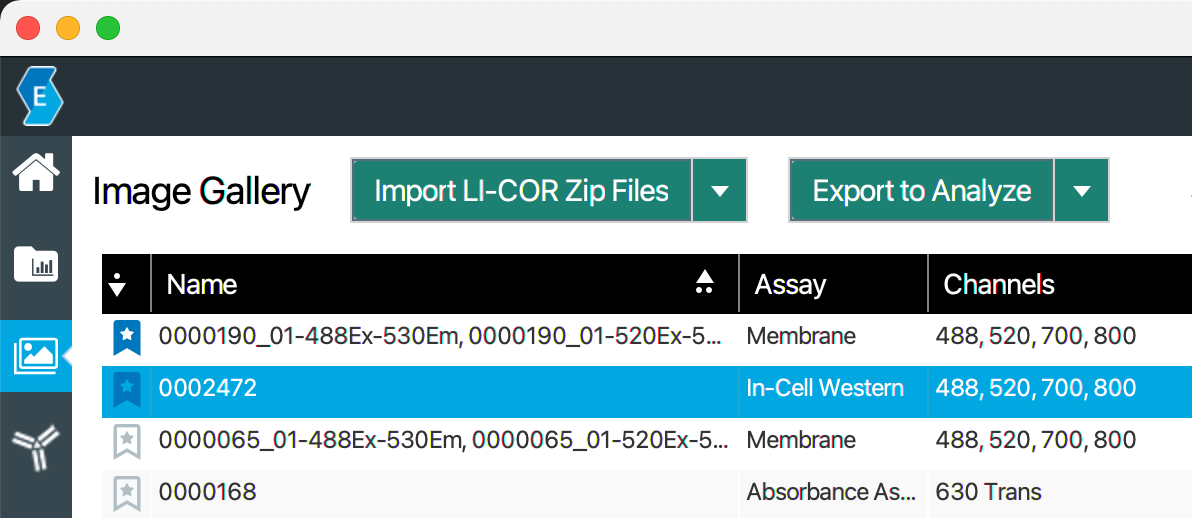Screen dimensions: 1192x518
Task: Toggle bookmark star for image 0000168
Action: click(127, 492)
